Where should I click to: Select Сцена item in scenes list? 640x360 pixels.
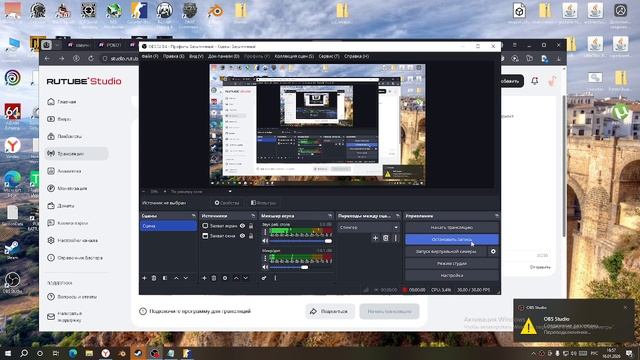tap(168, 226)
